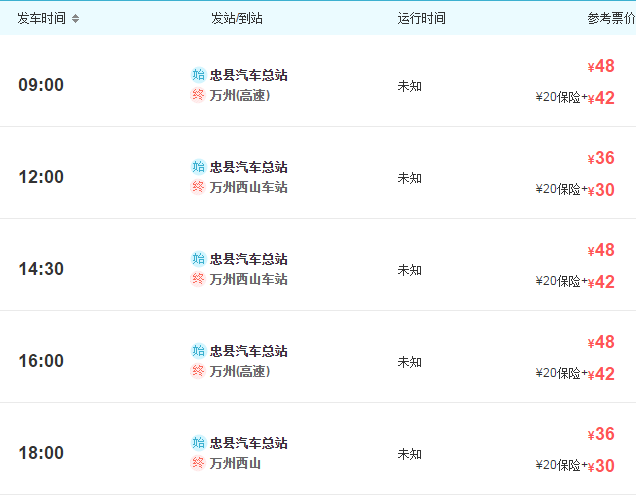Viewport: 636px width, 496px height.
Task: Click the 发站/到站 column header
Action: click(236, 18)
